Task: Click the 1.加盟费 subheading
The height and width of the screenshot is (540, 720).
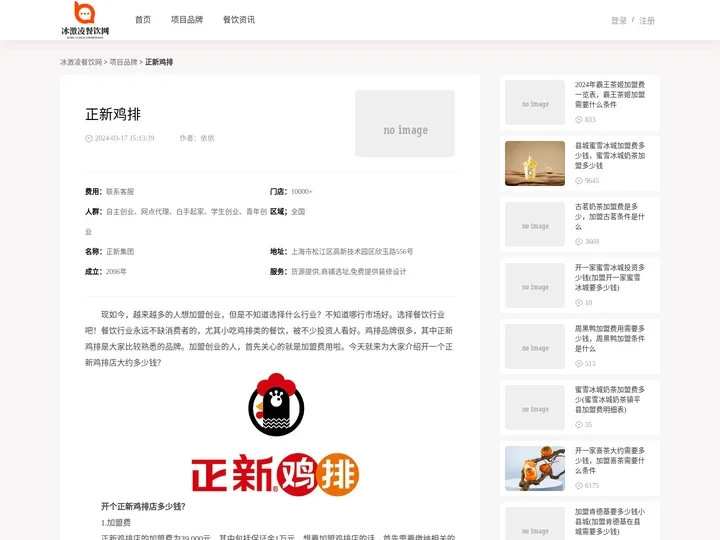Action: [116, 523]
